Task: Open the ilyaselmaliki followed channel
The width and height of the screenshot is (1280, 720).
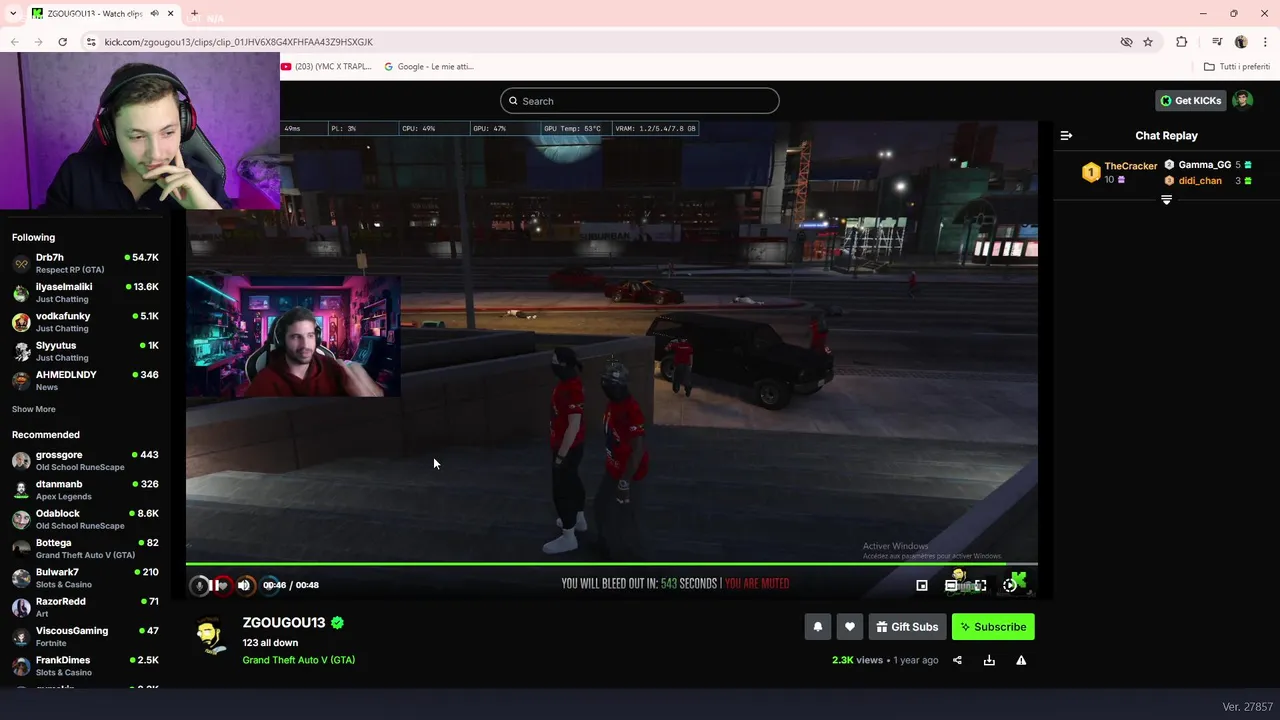Action: click(x=85, y=293)
